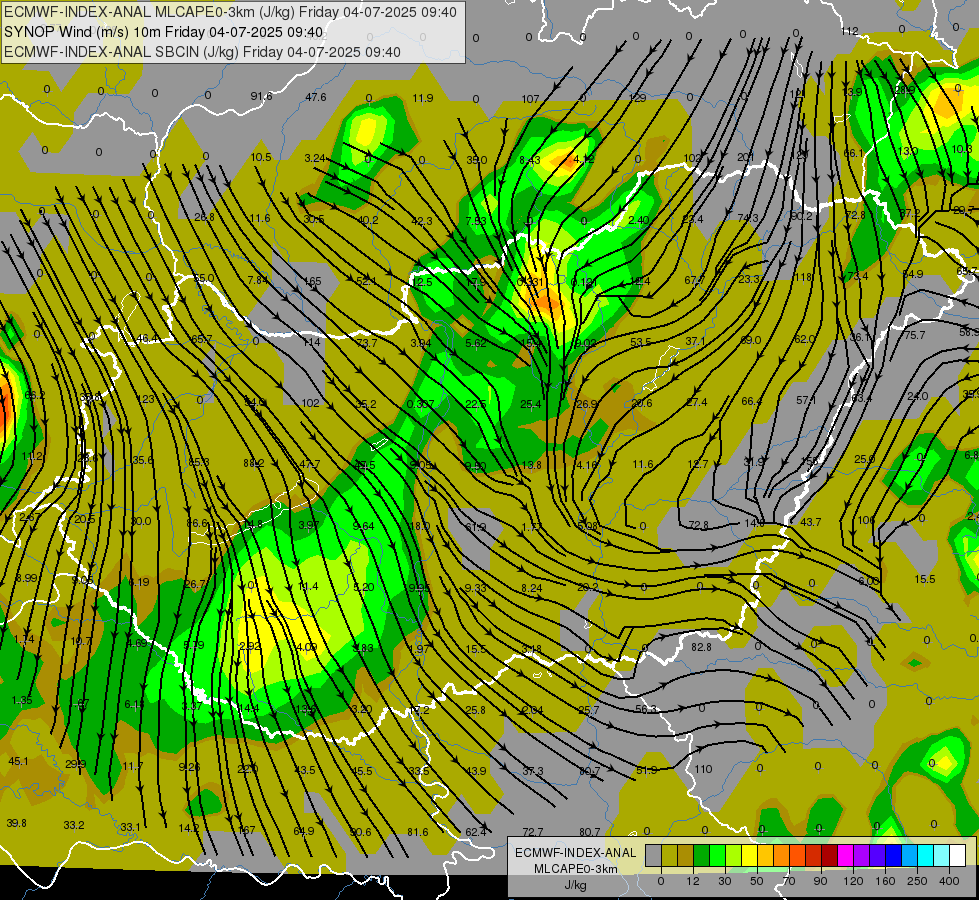The height and width of the screenshot is (900, 979).
Task: Click map value 33.2
Action: click(x=74, y=825)
